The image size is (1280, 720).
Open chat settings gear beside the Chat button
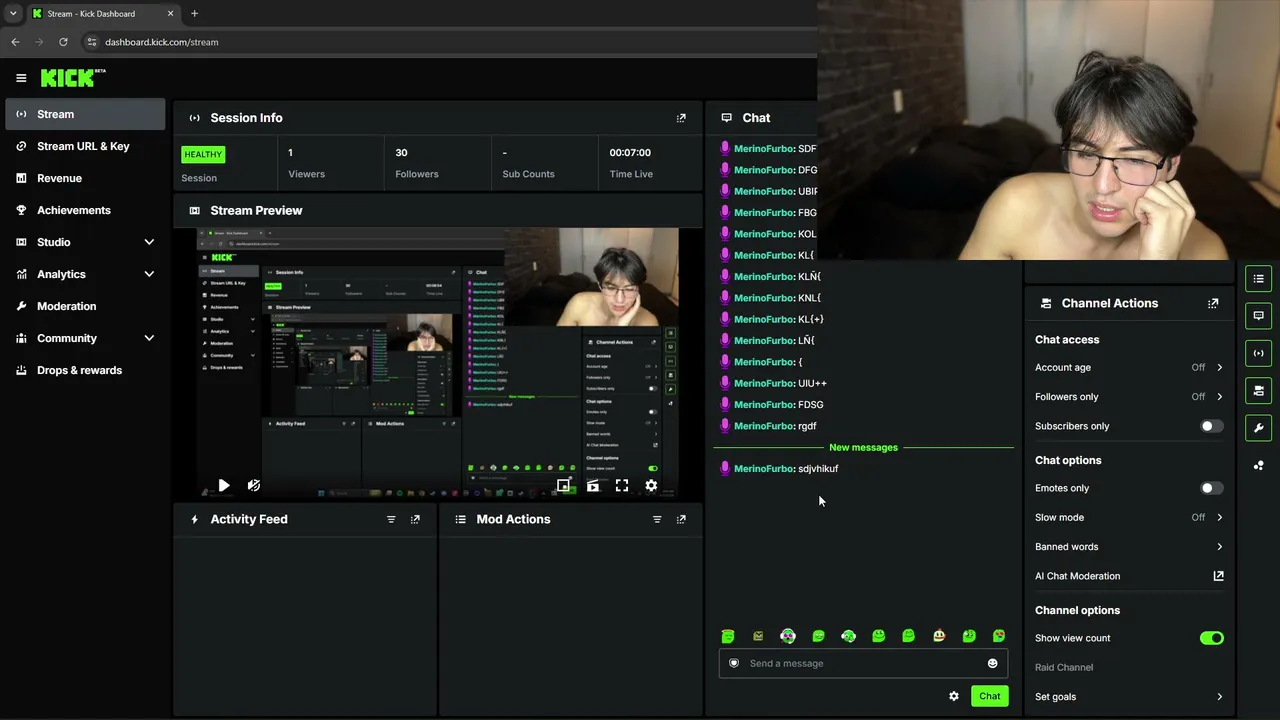[x=954, y=696]
